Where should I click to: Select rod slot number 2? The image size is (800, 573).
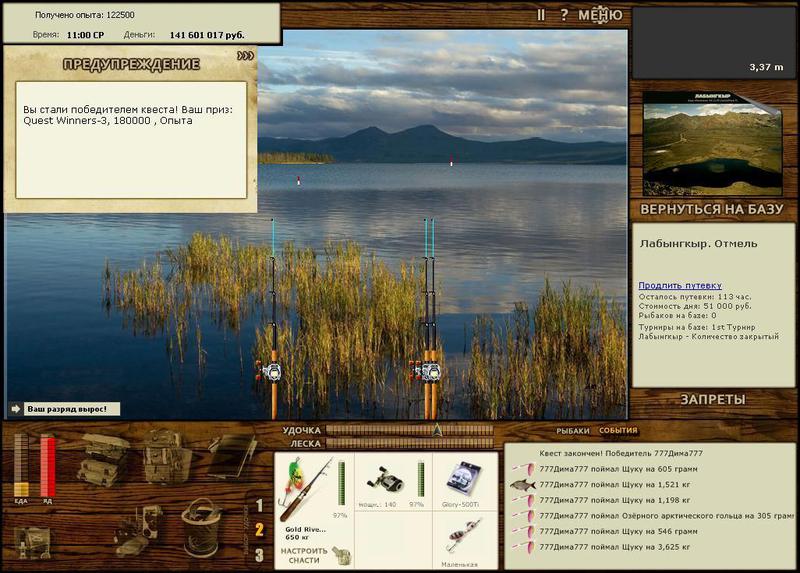point(259,530)
